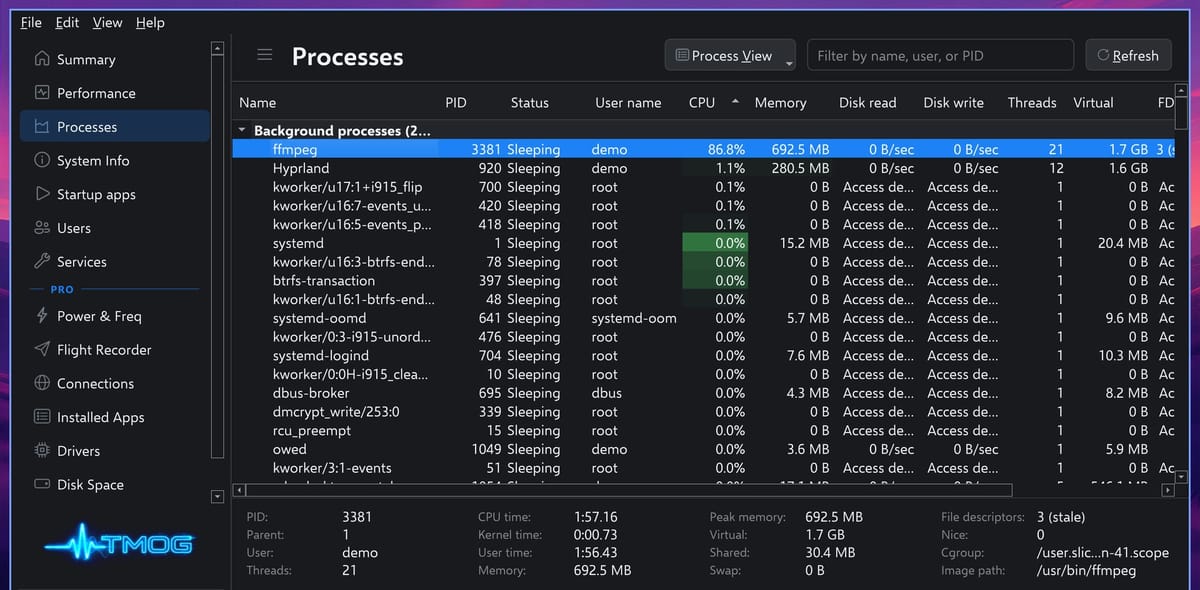This screenshot has height=590, width=1200.
Task: Open the Performance page label
Action: click(x=96, y=93)
